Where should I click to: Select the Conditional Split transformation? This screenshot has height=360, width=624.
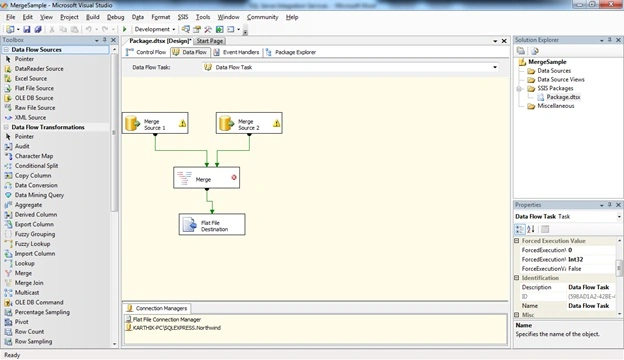click(36, 166)
